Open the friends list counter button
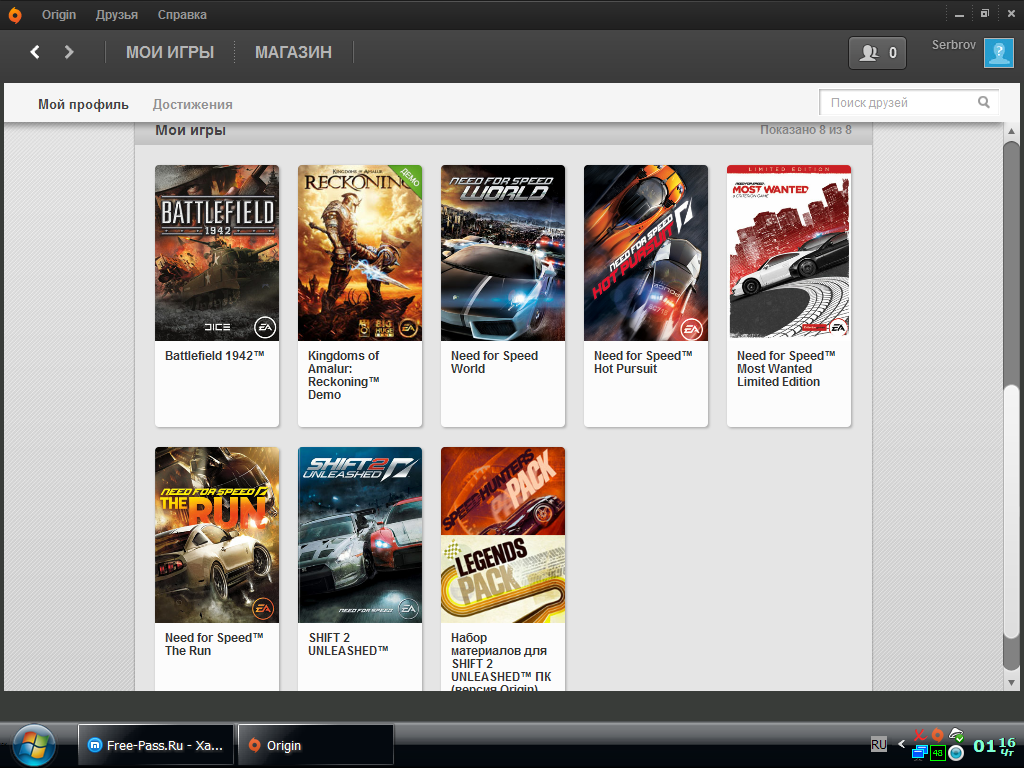This screenshot has width=1024, height=768. coord(877,53)
